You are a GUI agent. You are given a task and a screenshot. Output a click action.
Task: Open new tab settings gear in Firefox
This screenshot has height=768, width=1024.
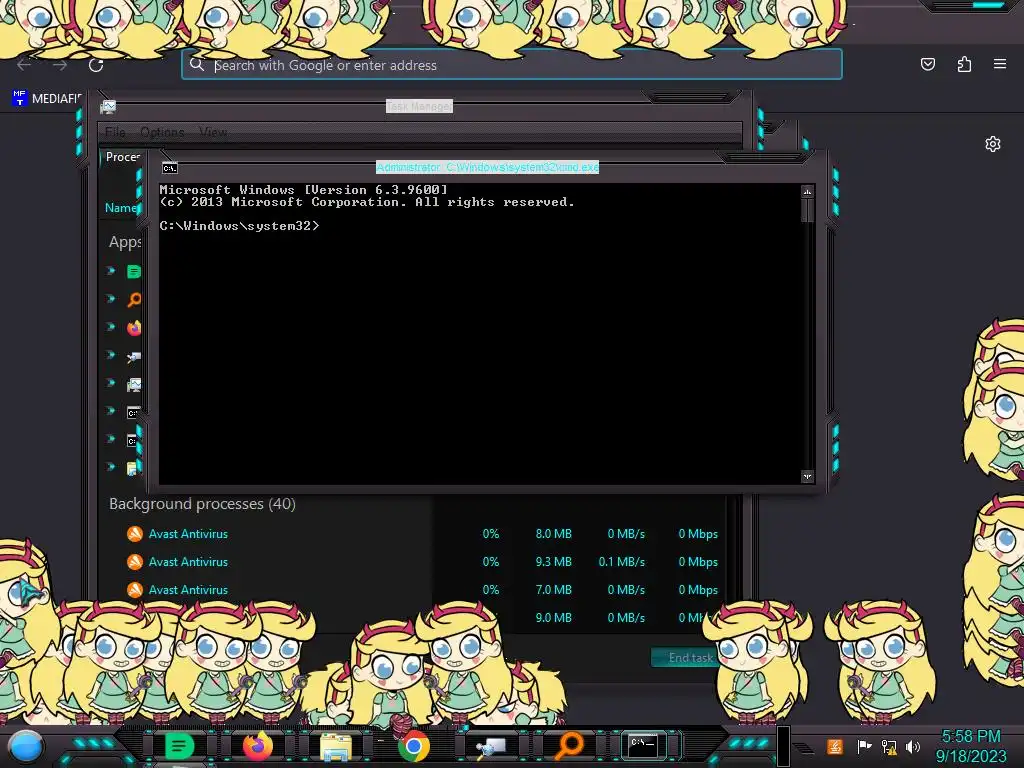coord(993,144)
